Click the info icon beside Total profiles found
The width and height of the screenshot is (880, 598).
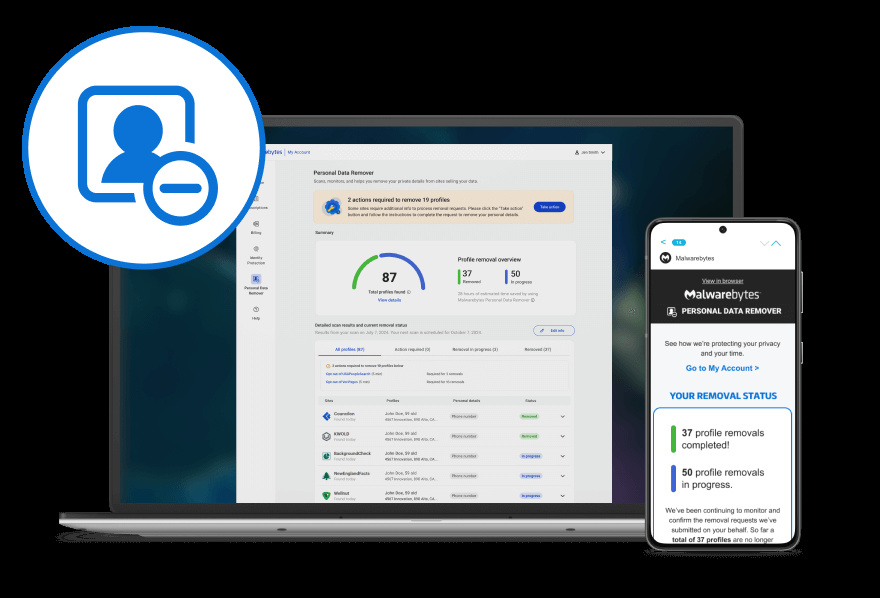(409, 292)
